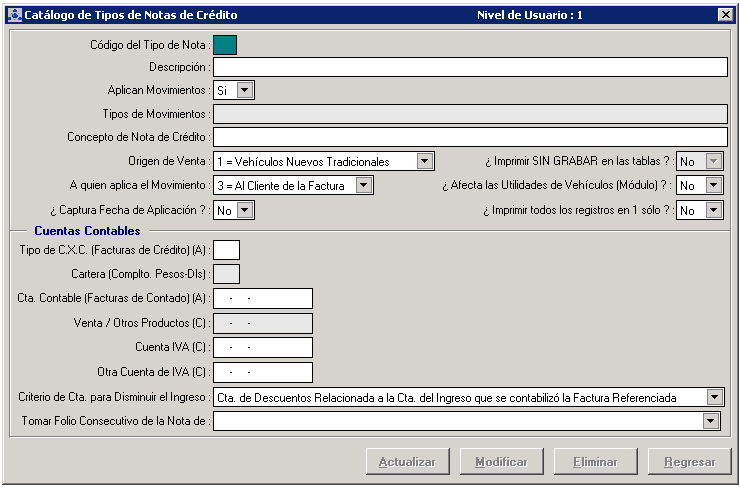Open the Aplican Movimientos dropdown
740x487 pixels.
pos(245,90)
